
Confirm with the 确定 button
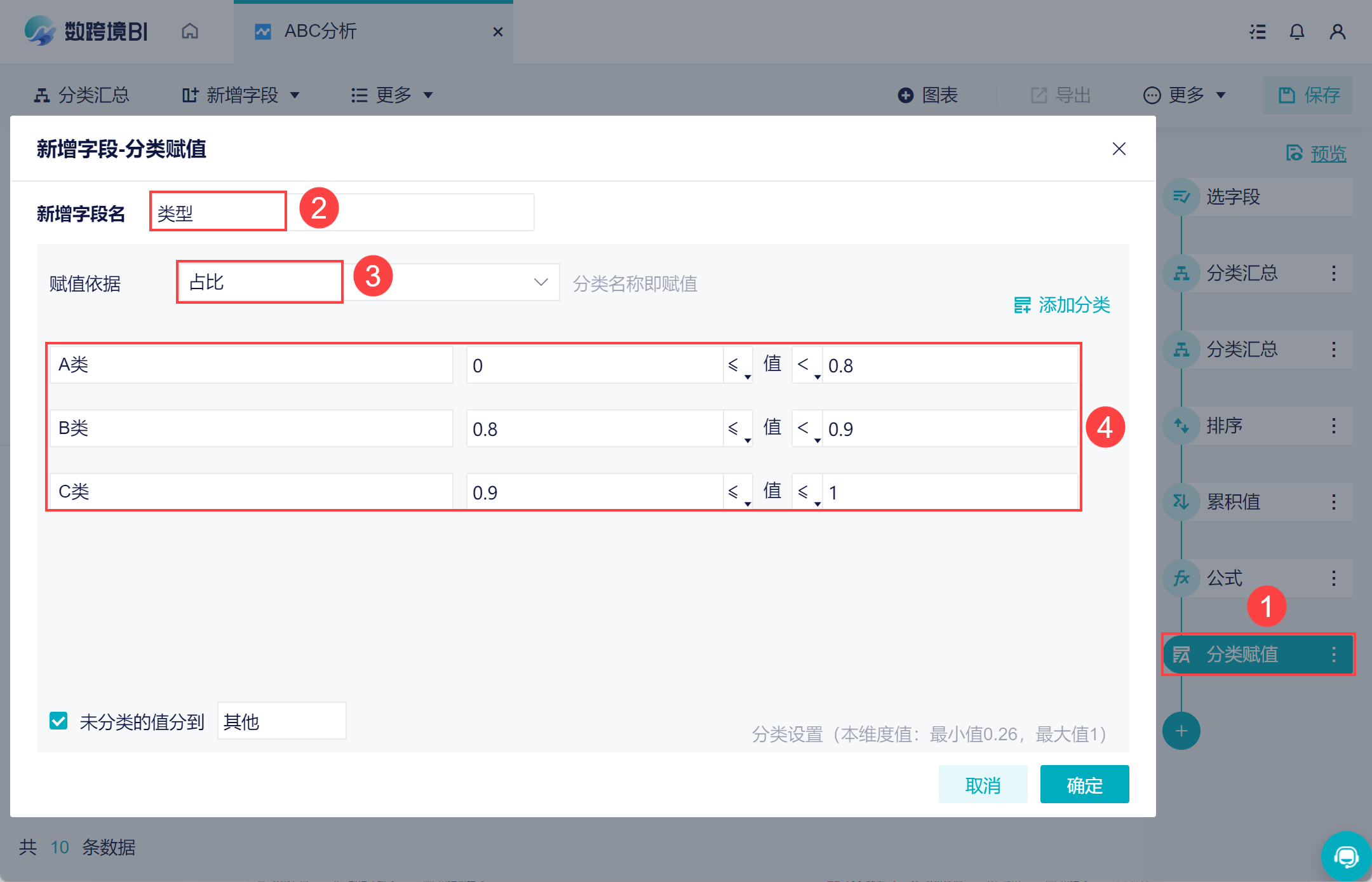(x=1084, y=785)
